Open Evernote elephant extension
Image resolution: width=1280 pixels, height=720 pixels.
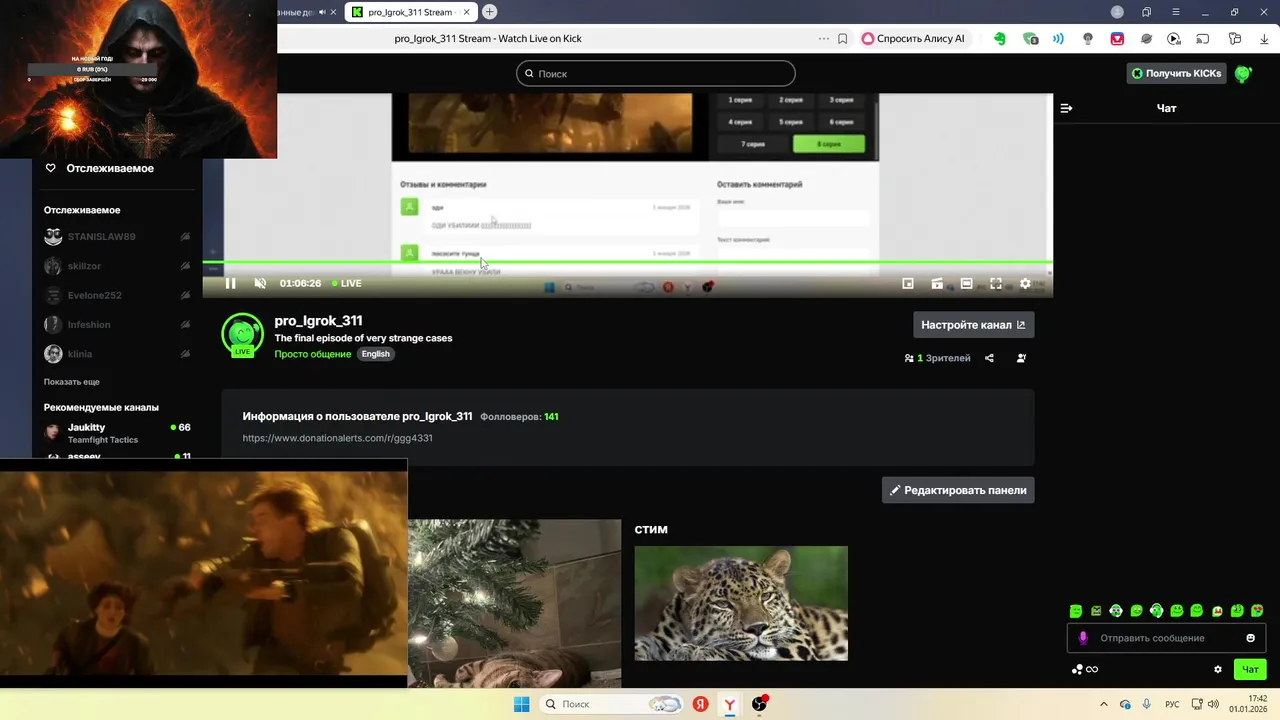[999, 39]
